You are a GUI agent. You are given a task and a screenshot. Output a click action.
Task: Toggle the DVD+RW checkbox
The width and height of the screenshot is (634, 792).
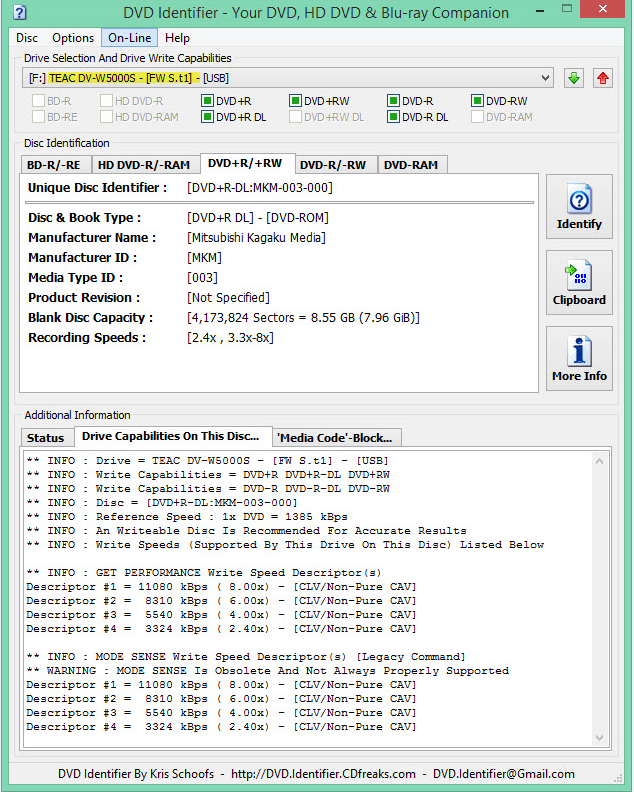[296, 101]
